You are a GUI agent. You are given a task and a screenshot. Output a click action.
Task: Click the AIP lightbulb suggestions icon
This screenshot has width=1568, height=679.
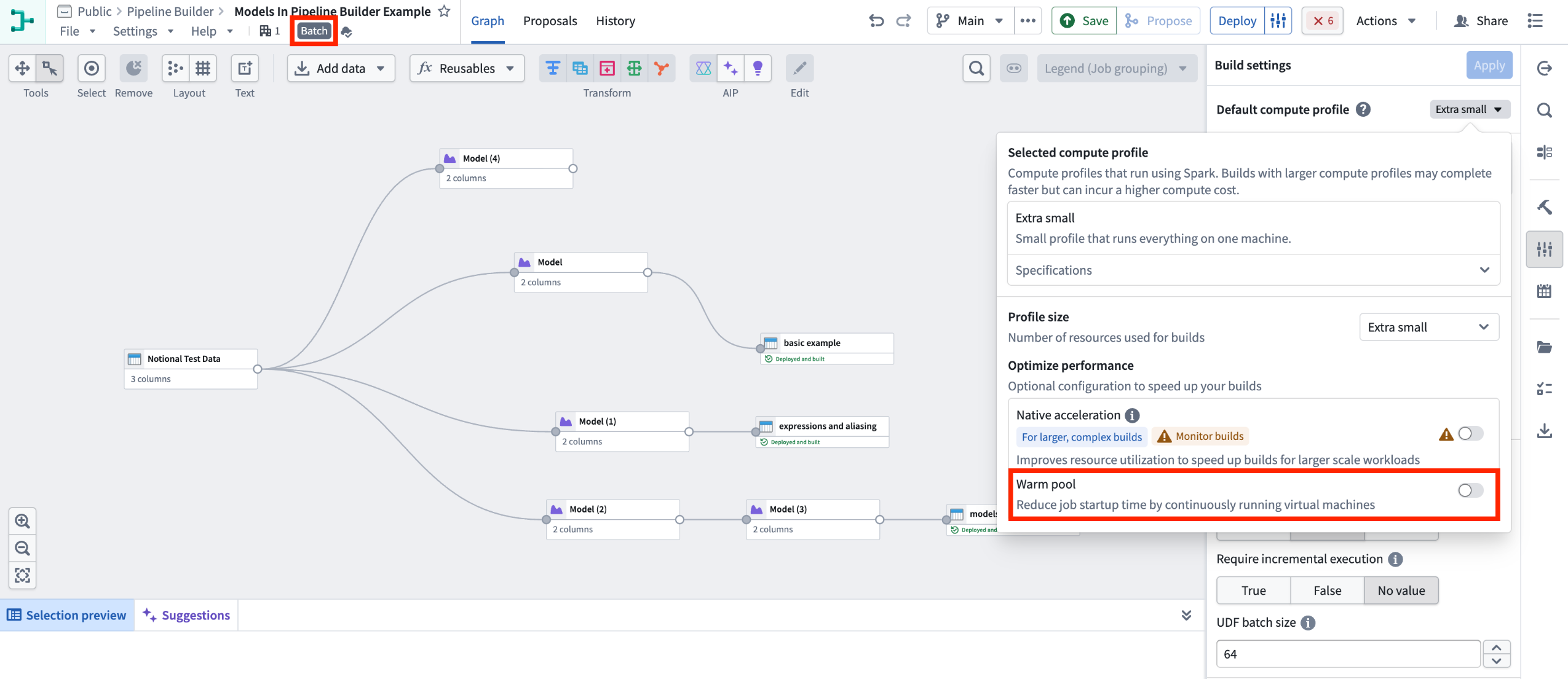pos(758,68)
